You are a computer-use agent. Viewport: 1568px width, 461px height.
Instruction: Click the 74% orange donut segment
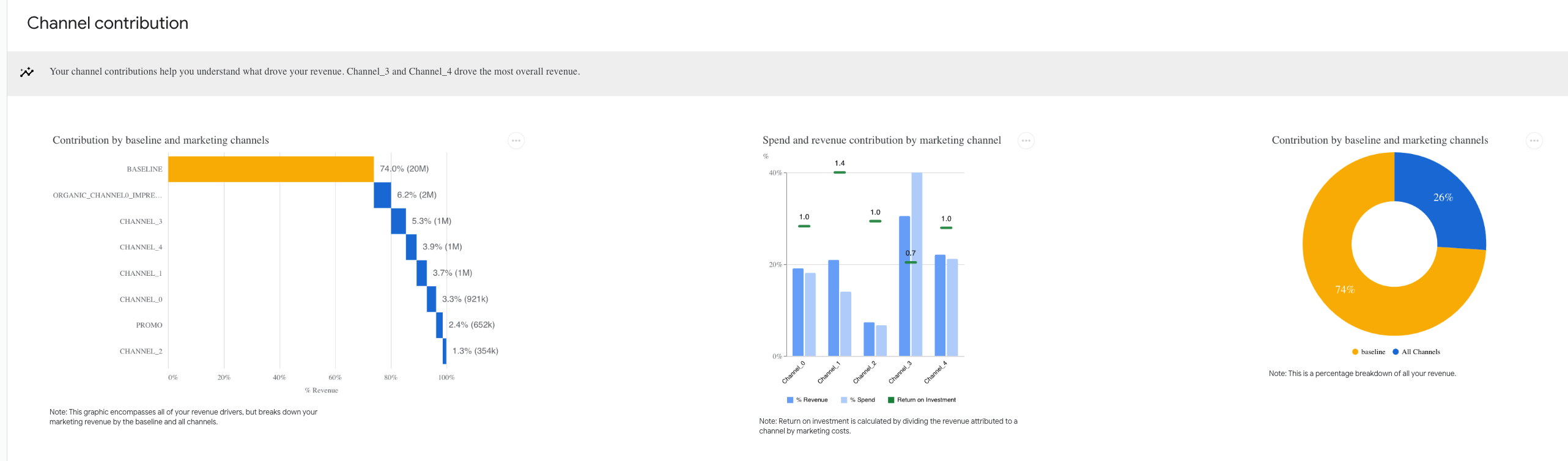(x=1345, y=289)
